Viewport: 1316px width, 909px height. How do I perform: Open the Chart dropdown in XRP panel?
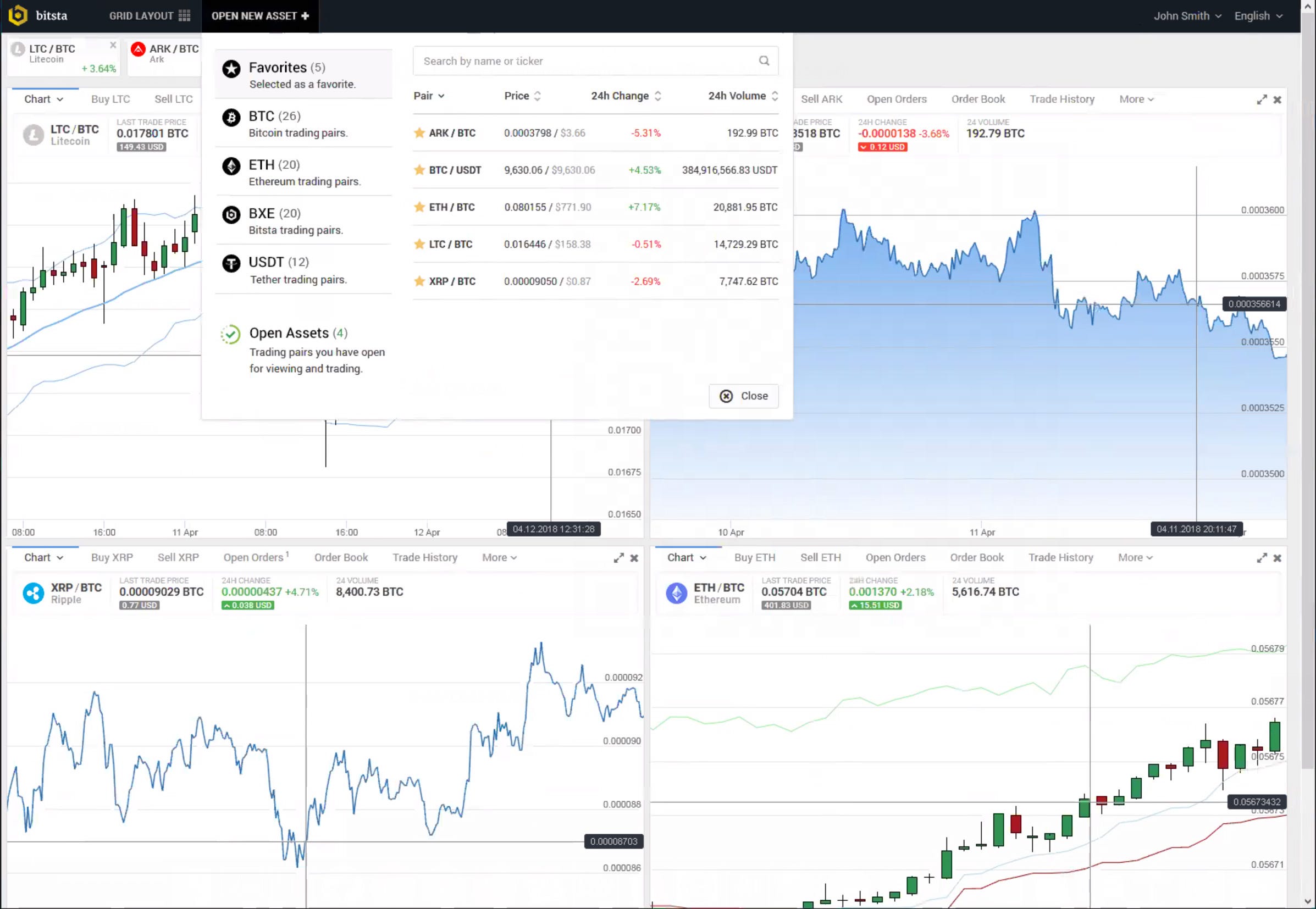(43, 558)
